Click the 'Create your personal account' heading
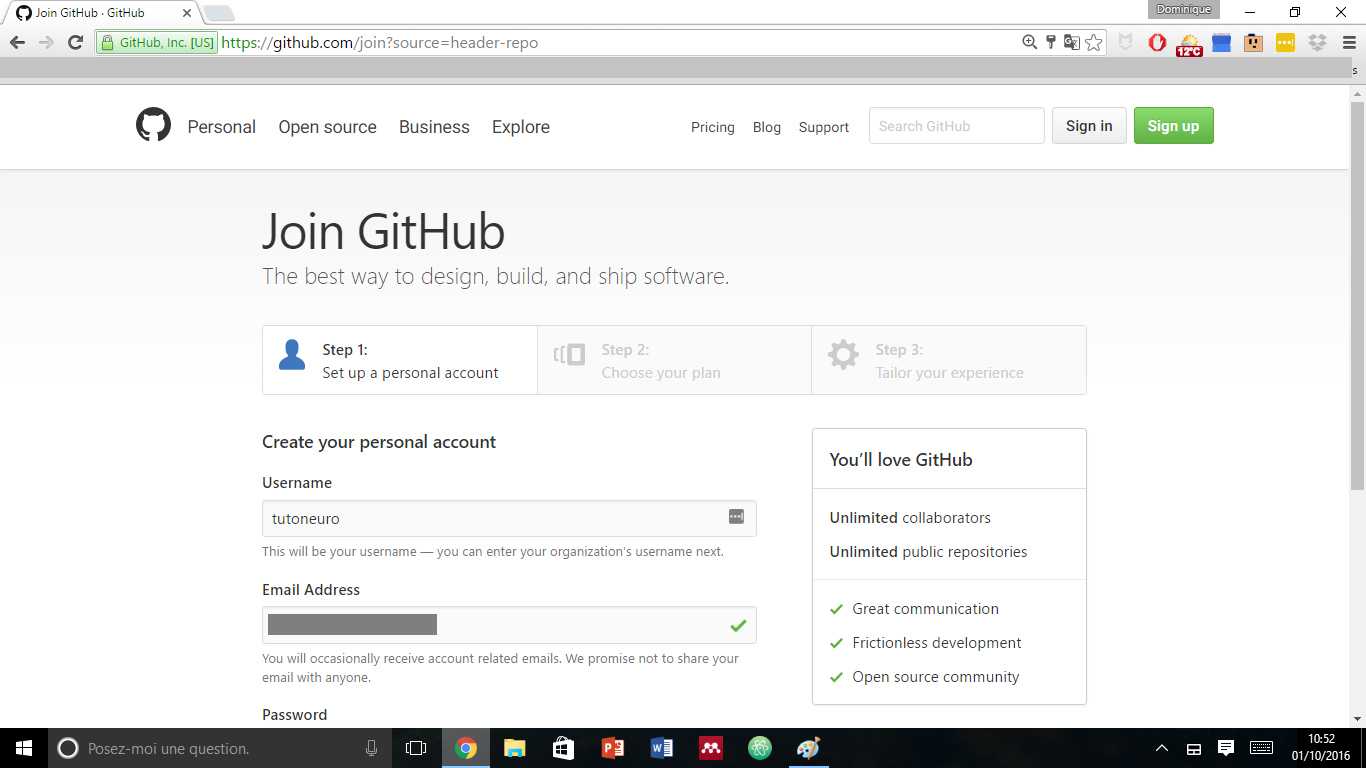 pyautogui.click(x=379, y=442)
